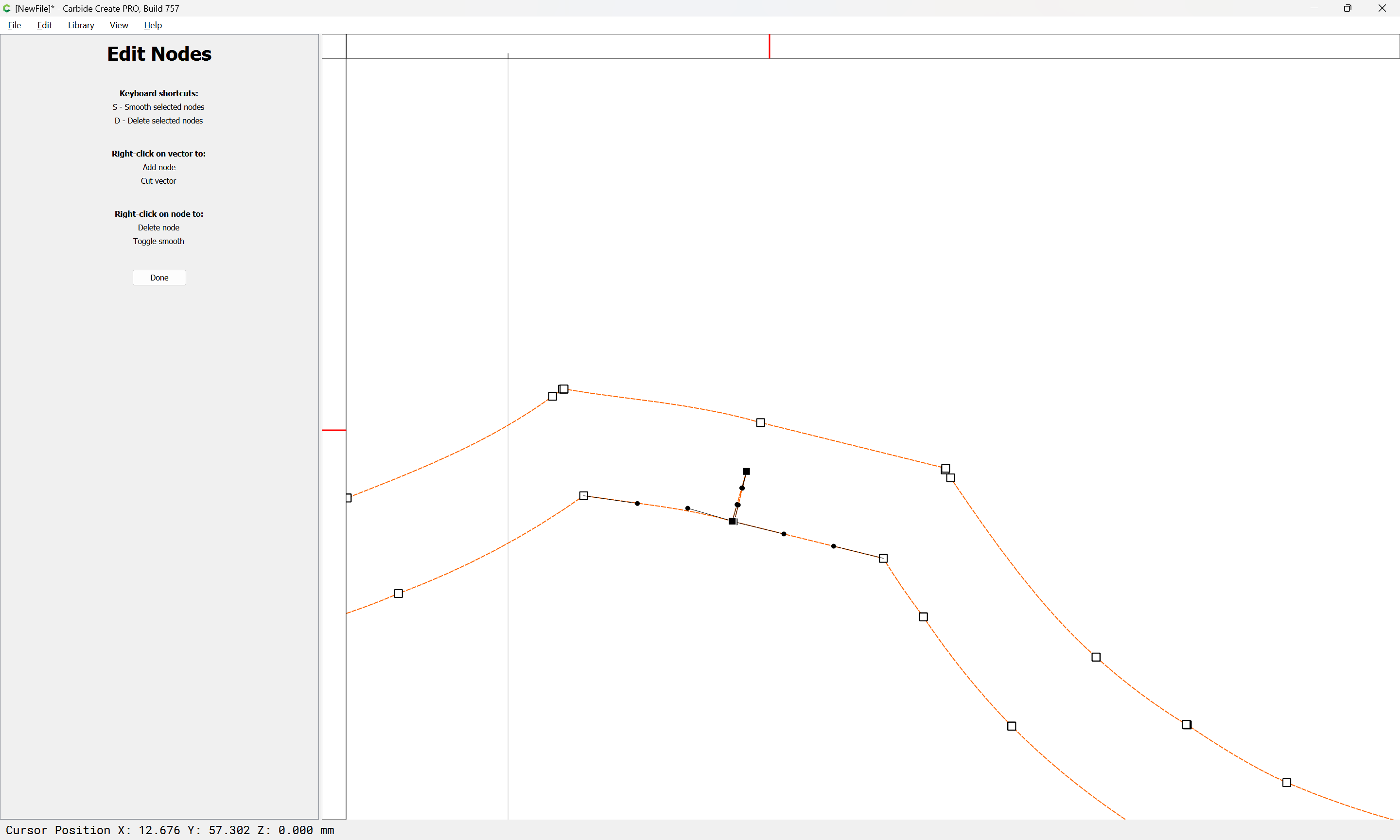Click the 'D - Delete selected nodes' hint
The width and height of the screenshot is (1400, 840).
point(158,121)
